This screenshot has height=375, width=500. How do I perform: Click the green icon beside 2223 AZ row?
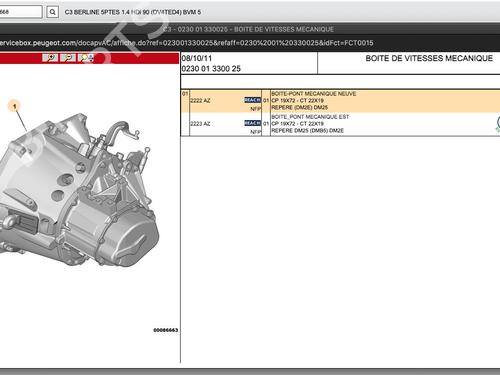pyautogui.click(x=498, y=124)
